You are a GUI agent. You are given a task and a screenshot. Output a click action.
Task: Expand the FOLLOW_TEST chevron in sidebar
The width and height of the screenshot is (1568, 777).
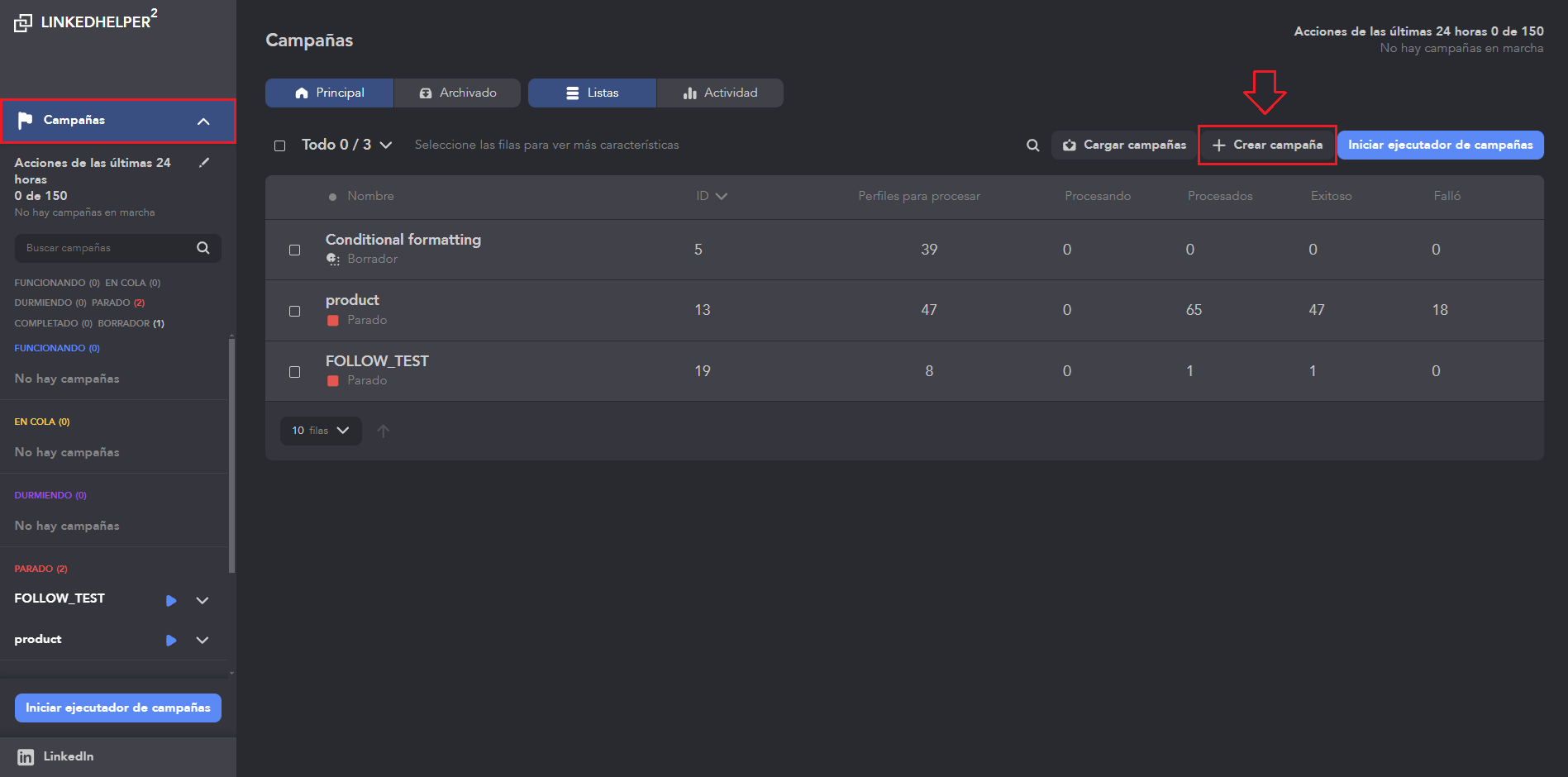pos(203,600)
